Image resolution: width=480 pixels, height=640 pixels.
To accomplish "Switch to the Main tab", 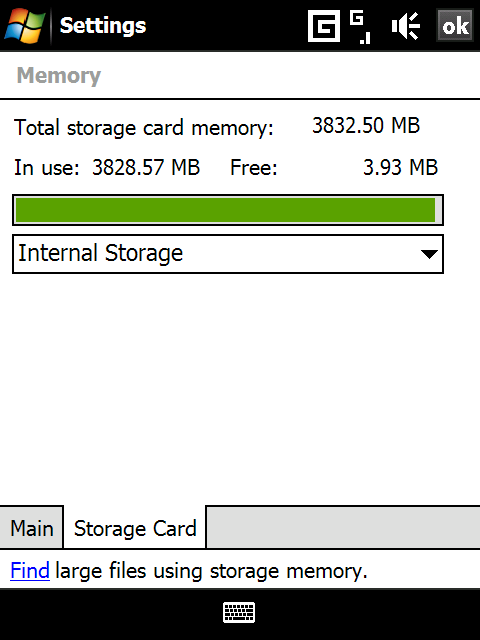I will [x=31, y=527].
